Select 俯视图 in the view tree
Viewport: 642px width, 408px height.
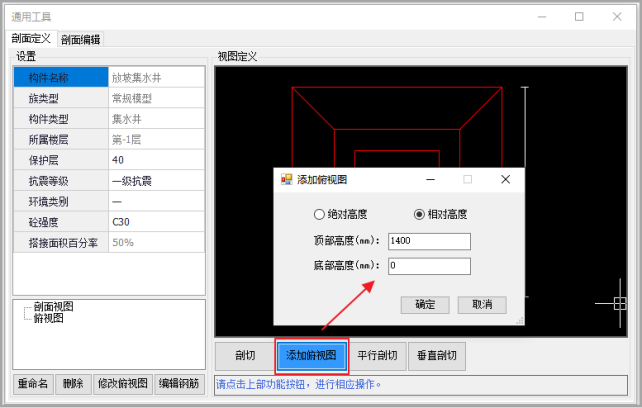point(49,319)
